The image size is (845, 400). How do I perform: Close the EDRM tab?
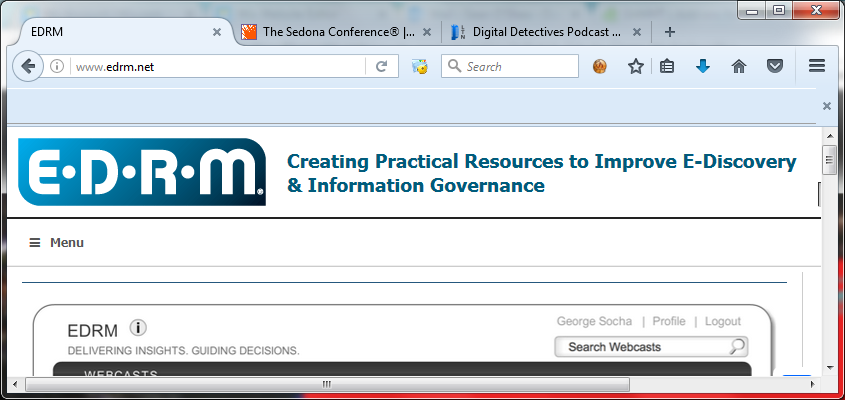pyautogui.click(x=217, y=32)
